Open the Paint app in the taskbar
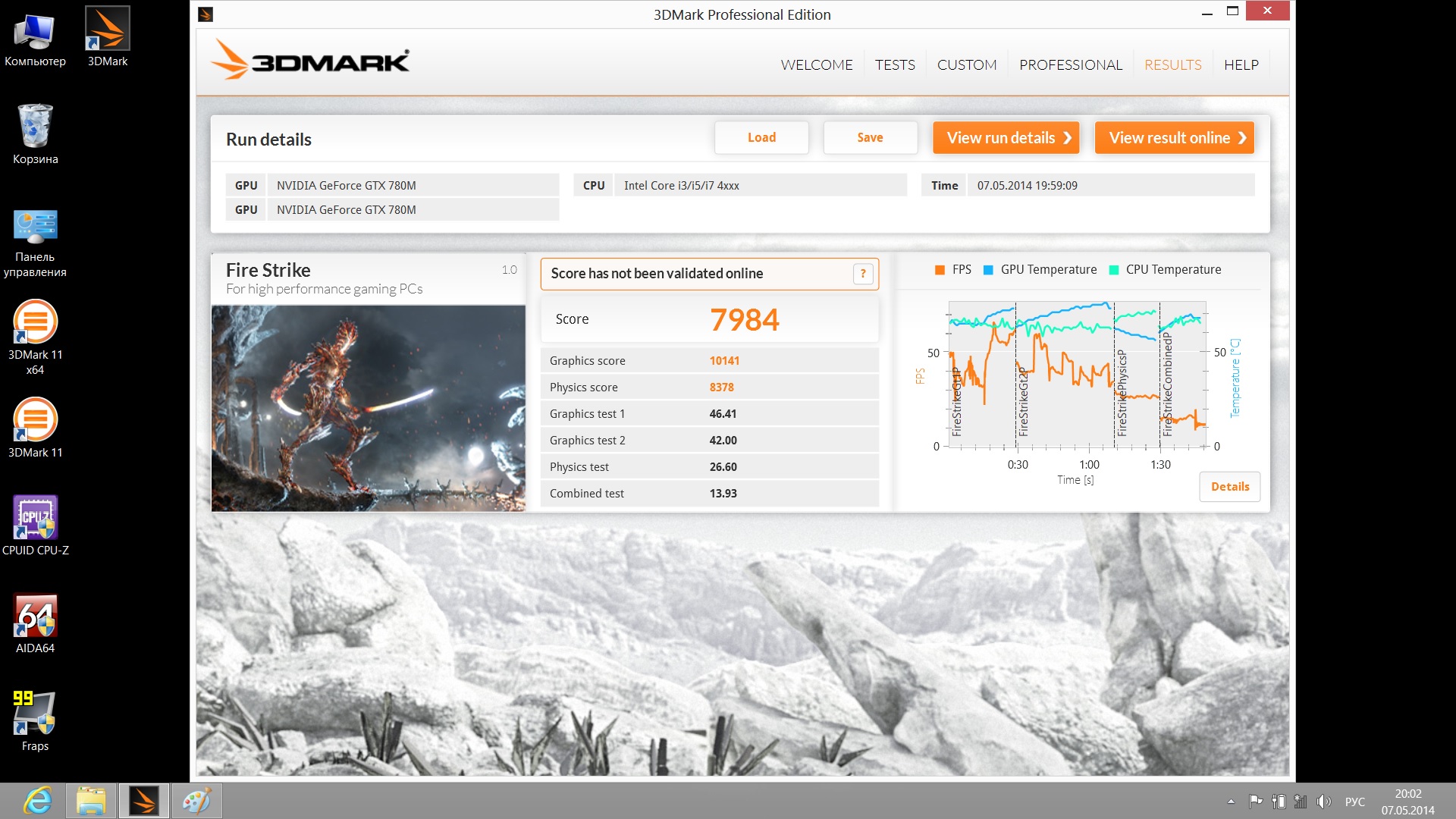Screen dimensions: 1456x819 [x=196, y=801]
